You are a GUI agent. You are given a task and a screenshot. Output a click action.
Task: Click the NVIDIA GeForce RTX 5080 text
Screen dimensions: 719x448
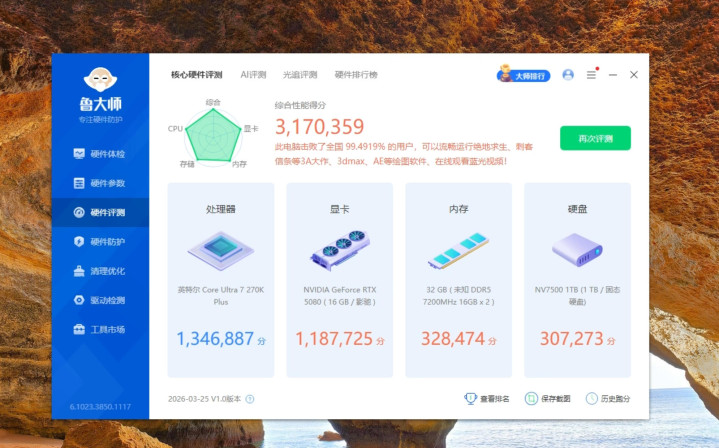coord(340,296)
